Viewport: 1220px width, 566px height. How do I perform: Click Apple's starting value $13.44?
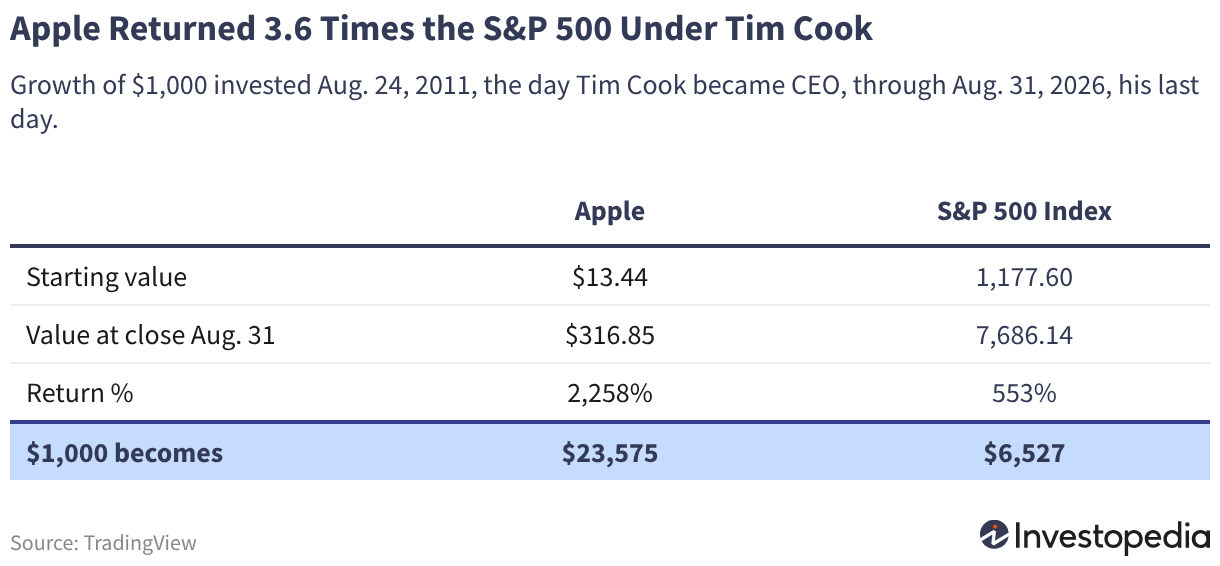[610, 277]
